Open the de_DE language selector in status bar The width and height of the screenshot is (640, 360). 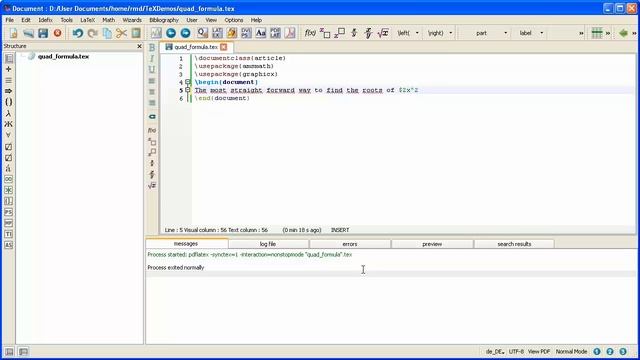point(495,352)
